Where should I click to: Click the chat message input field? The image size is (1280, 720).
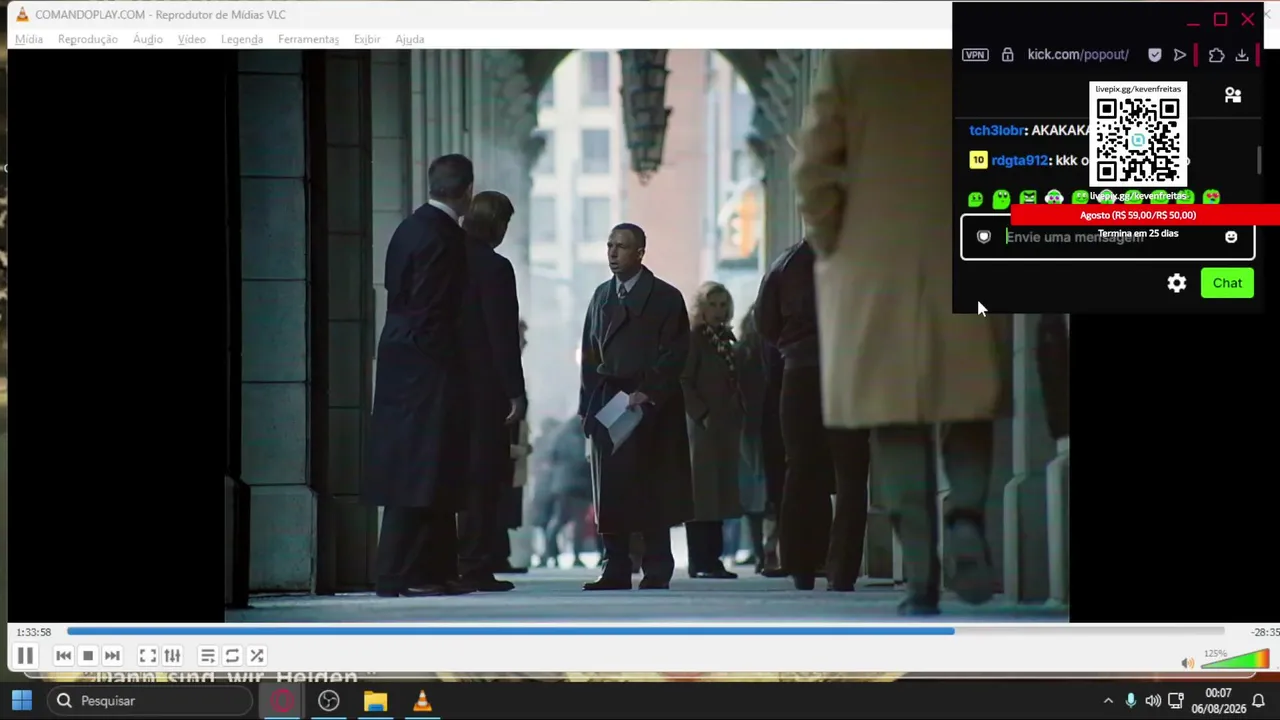pyautogui.click(x=1108, y=237)
